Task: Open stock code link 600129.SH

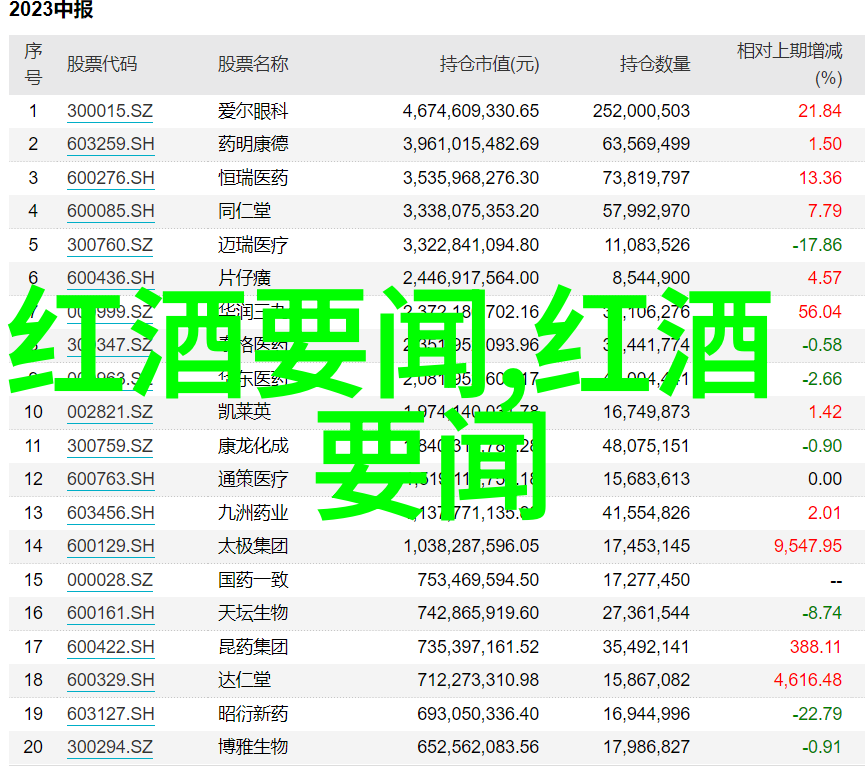Action: coord(110,546)
